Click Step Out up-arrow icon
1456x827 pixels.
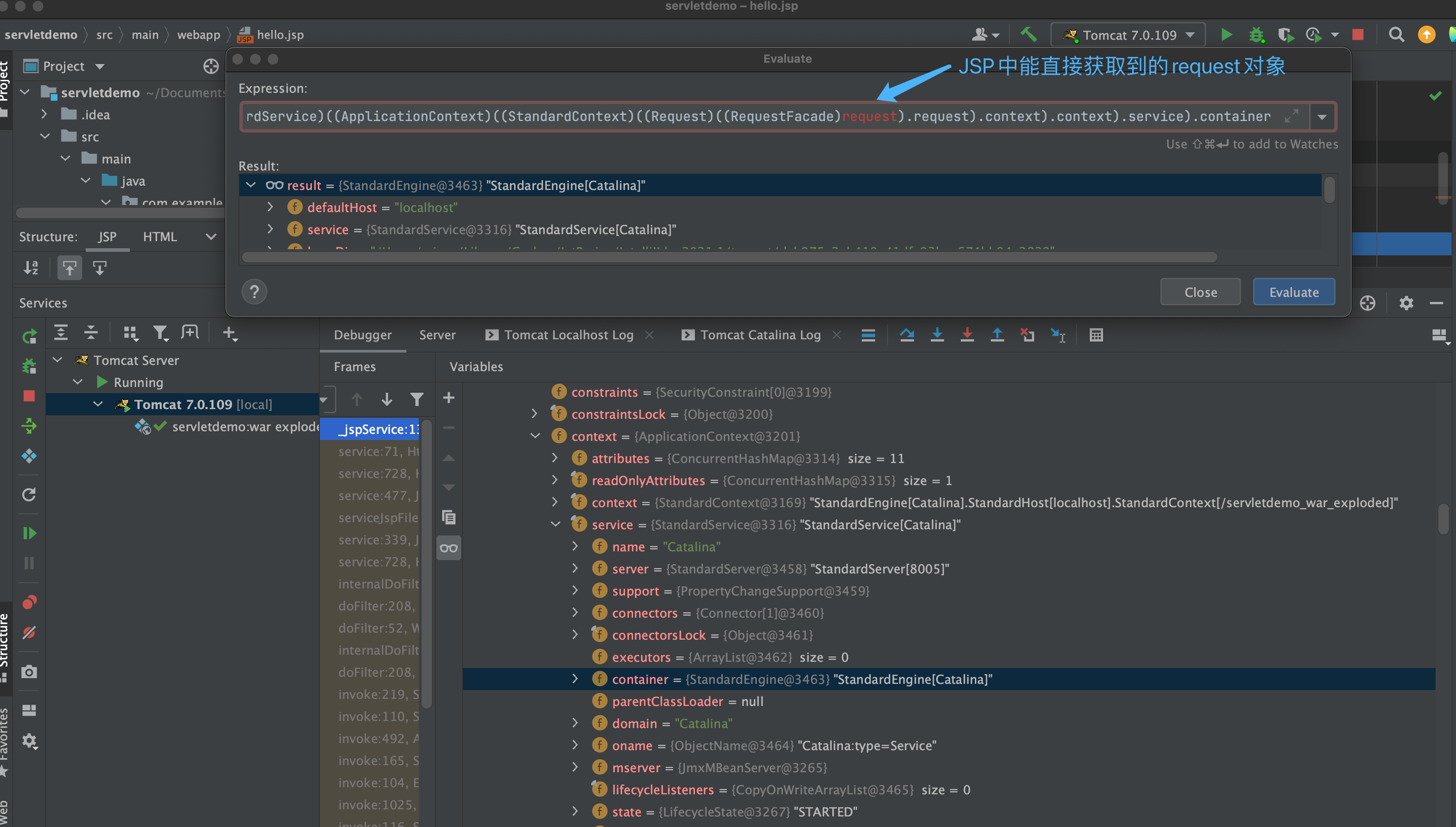tap(997, 335)
